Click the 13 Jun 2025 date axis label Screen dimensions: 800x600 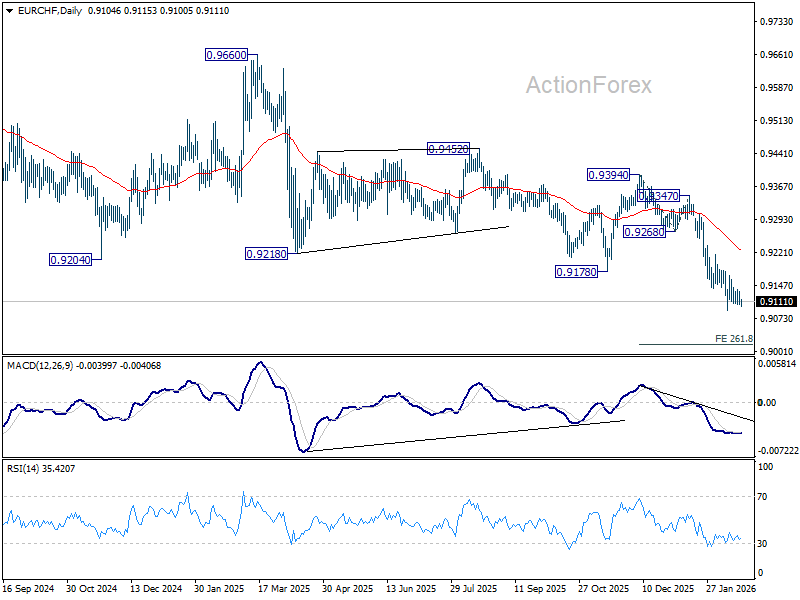pos(411,588)
